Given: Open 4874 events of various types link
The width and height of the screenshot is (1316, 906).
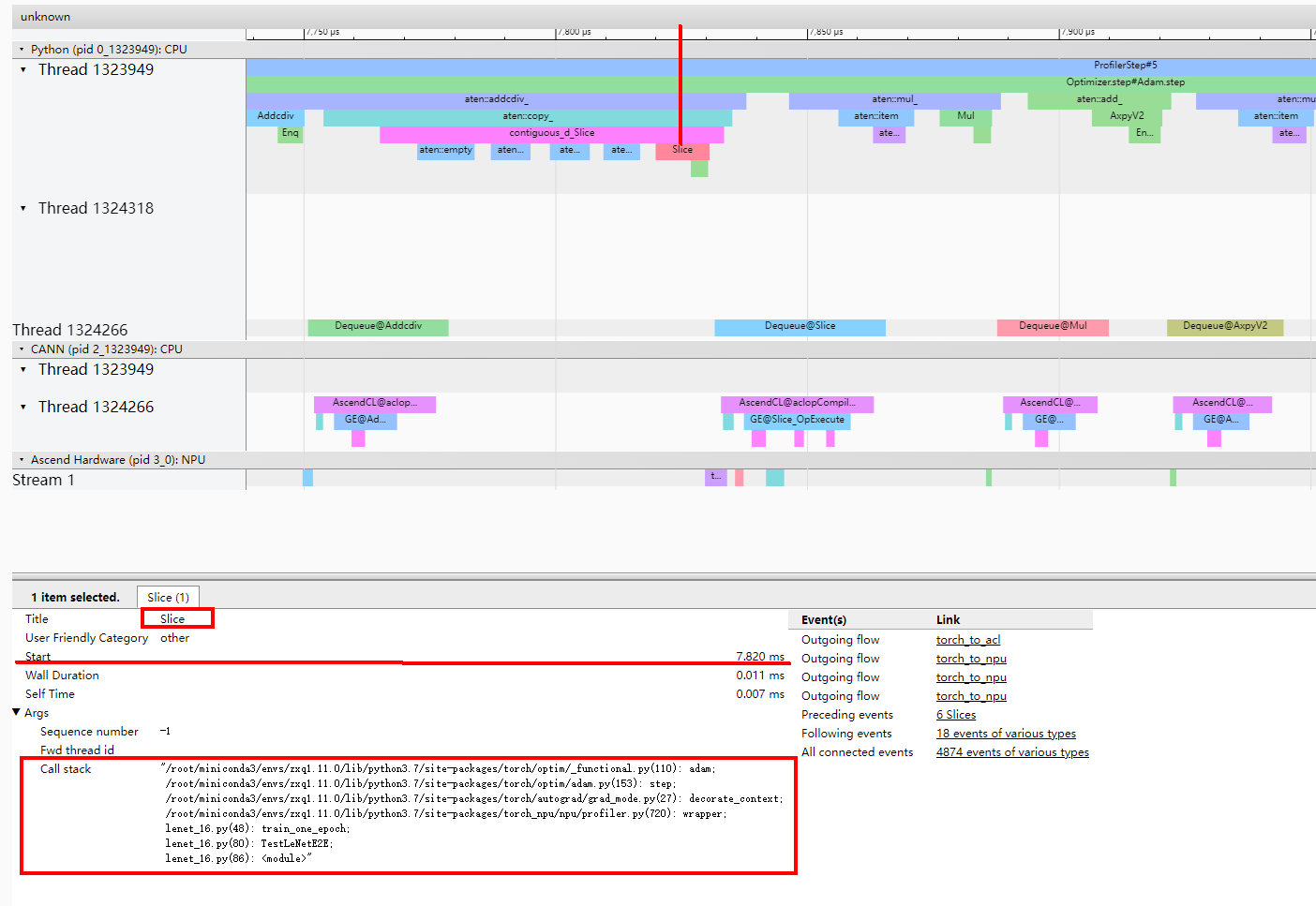Looking at the screenshot, I should (1012, 752).
